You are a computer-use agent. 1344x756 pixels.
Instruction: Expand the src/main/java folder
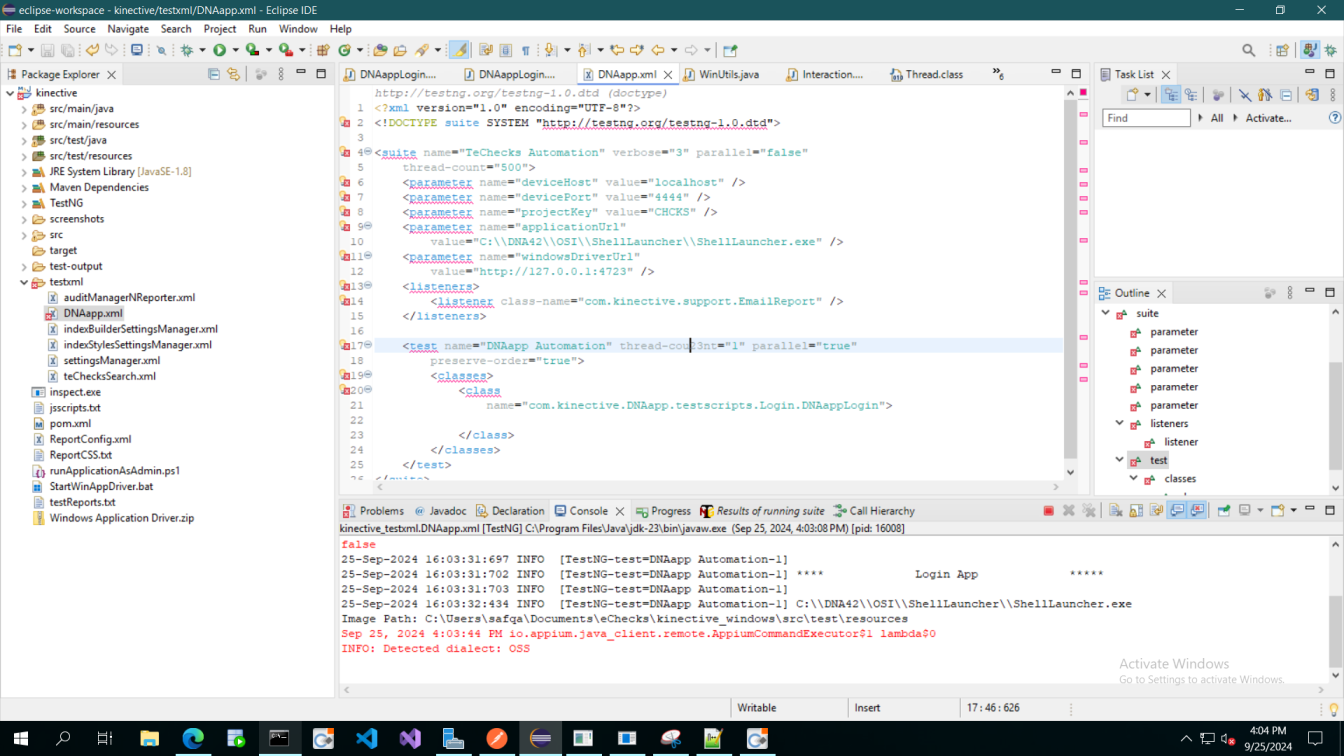pos(24,109)
